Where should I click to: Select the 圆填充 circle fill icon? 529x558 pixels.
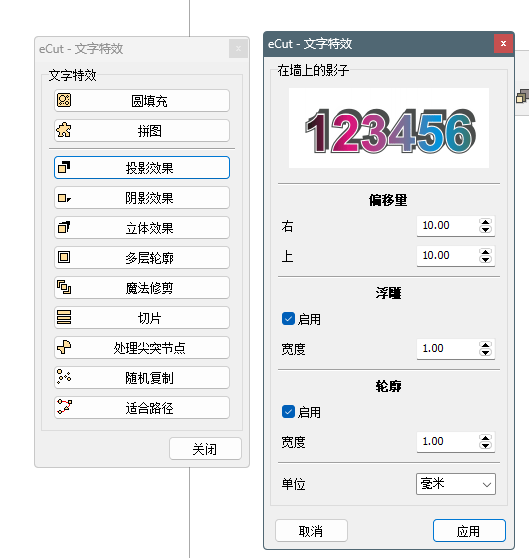pyautogui.click(x=64, y=100)
